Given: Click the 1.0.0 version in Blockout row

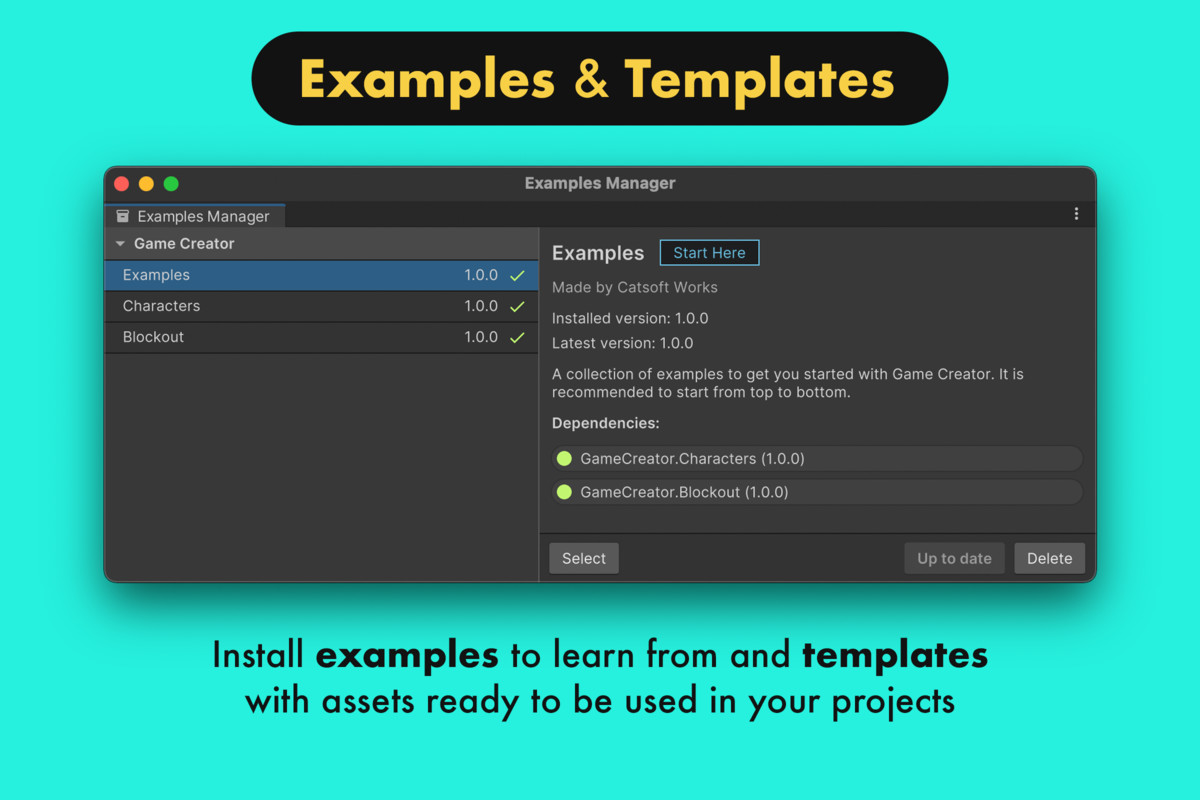Looking at the screenshot, I should (481, 337).
